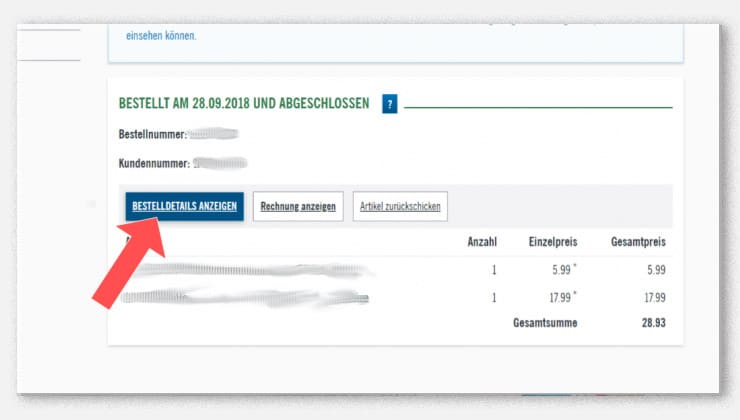Click the Kundennummer label
This screenshot has width=740, height=420.
[x=153, y=162]
